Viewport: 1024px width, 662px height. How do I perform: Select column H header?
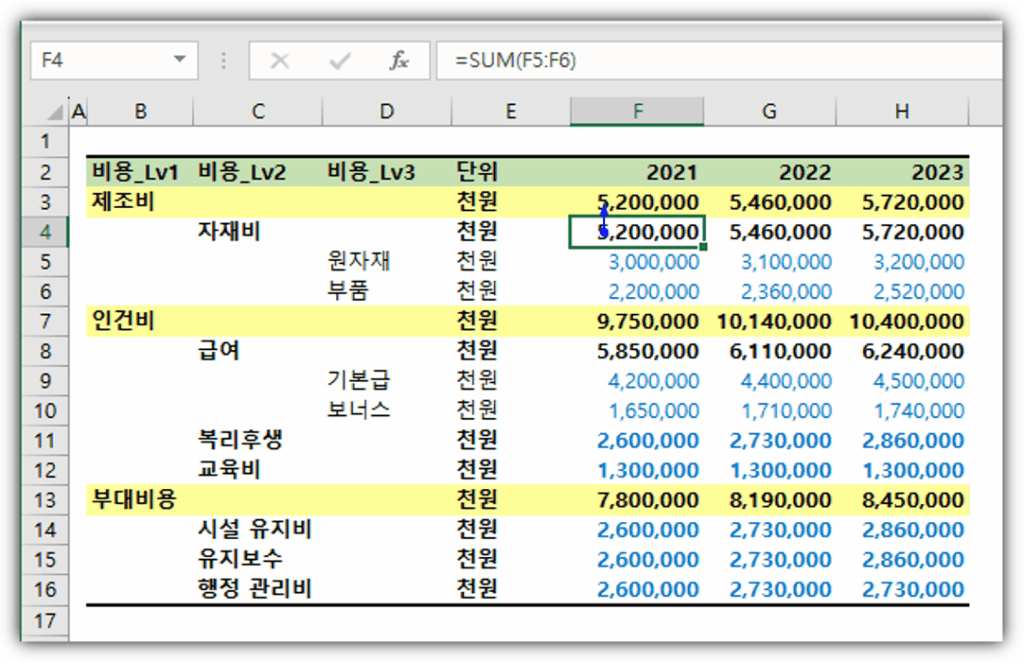click(902, 112)
